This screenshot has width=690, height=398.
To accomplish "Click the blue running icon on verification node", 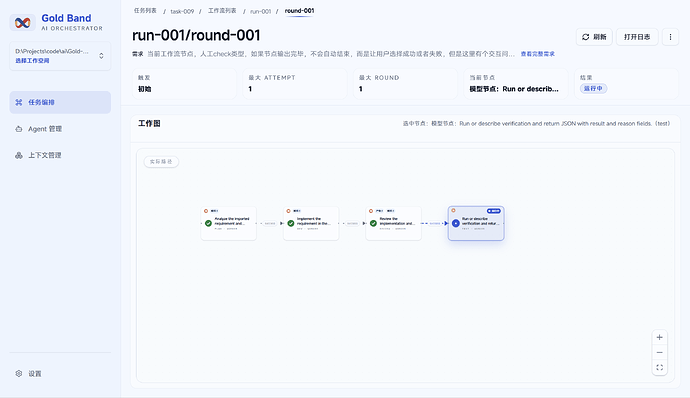I will point(456,223).
